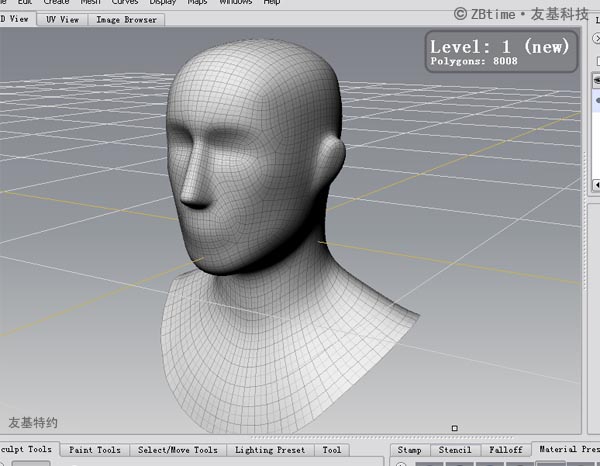Open the Maps menu
Screen dimensions: 600x466
coord(197,2)
